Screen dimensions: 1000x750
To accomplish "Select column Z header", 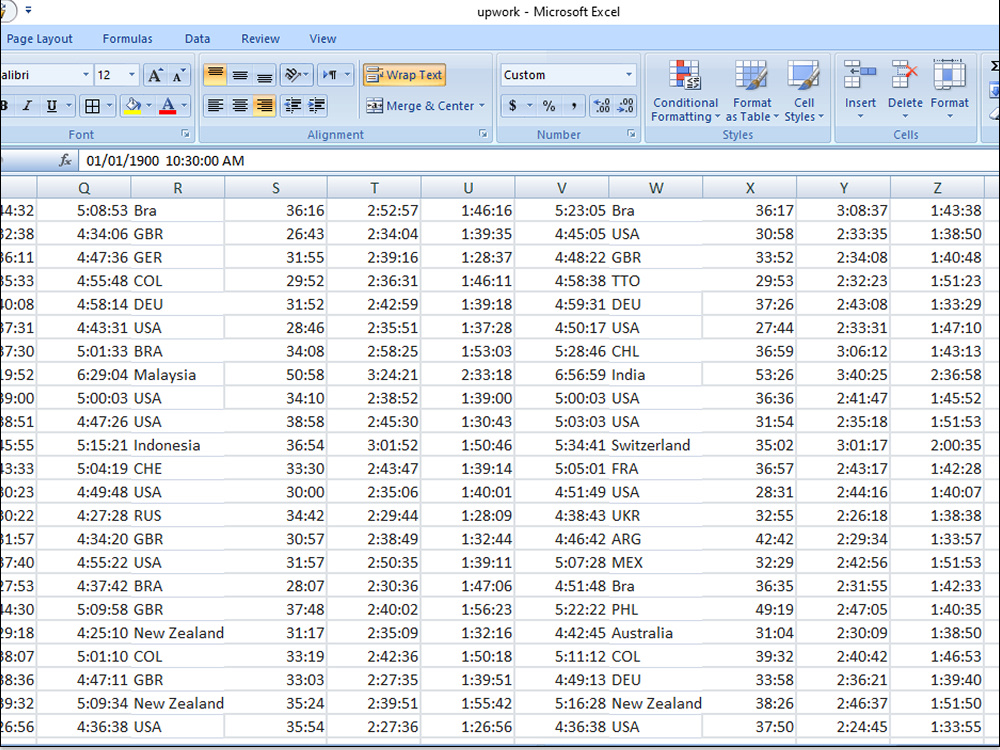I will click(x=937, y=188).
